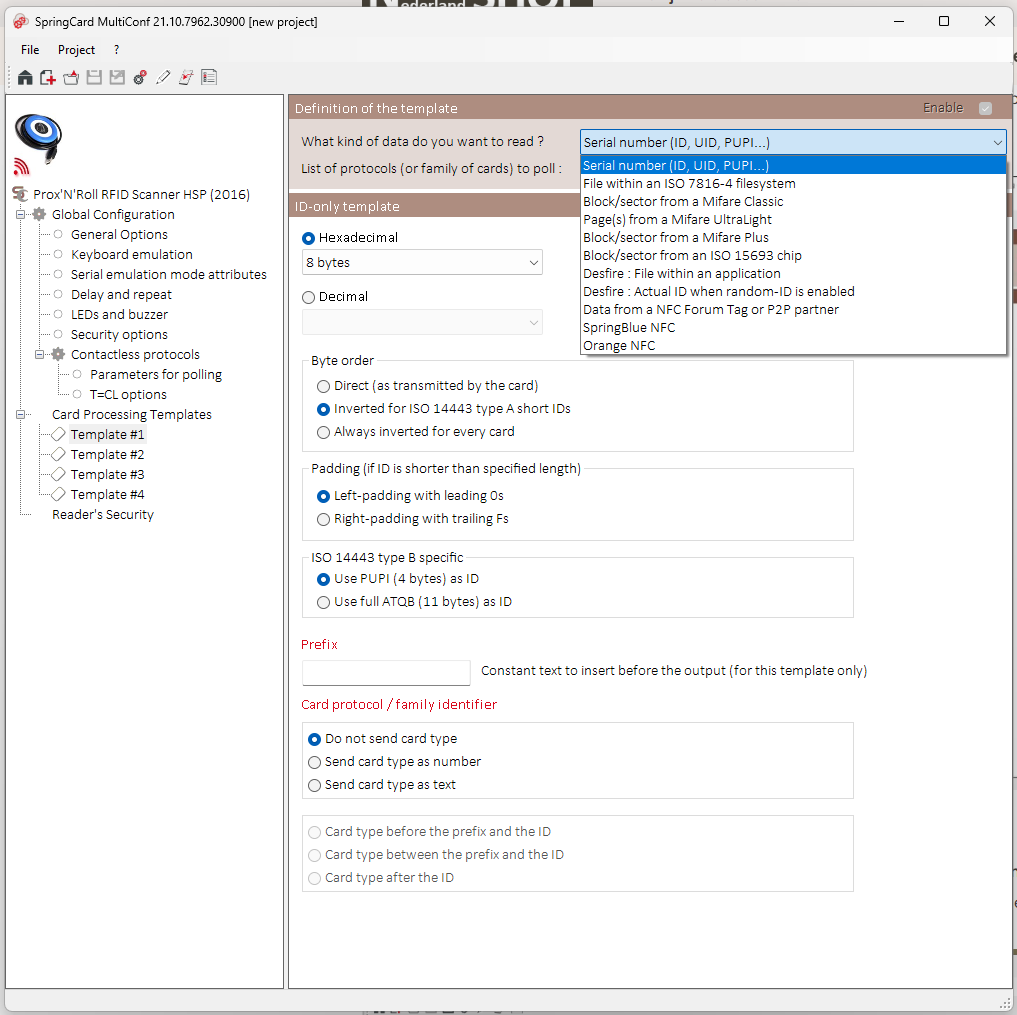Choose Orange NFC option
Screen dimensions: 1017x1015
tap(793, 346)
